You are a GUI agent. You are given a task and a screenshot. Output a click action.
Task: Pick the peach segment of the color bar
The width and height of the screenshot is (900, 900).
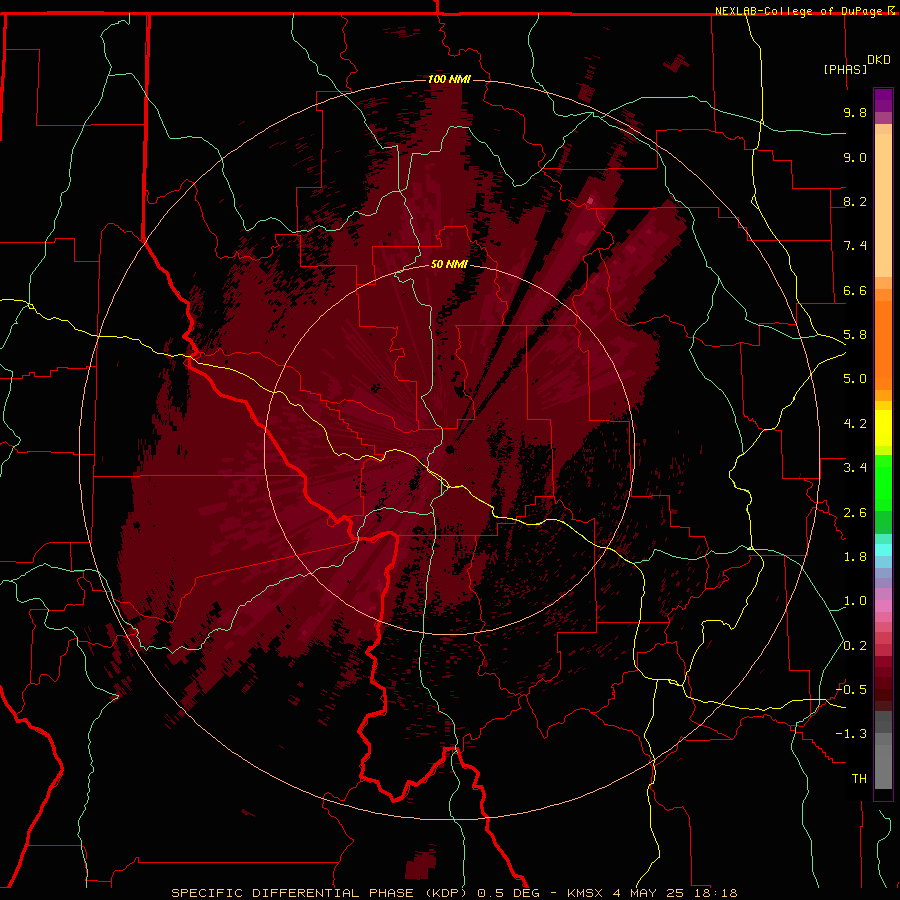[883, 205]
